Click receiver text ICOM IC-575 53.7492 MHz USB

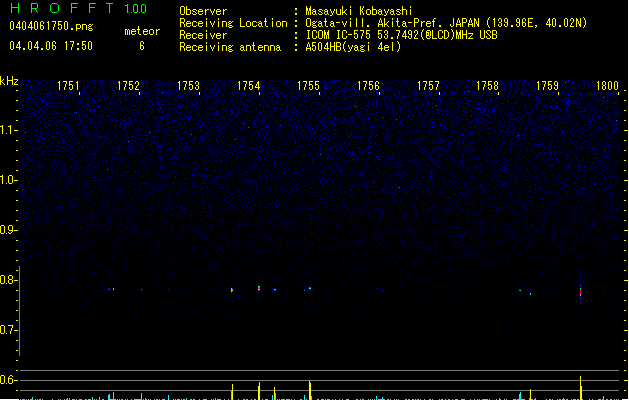pos(401,35)
